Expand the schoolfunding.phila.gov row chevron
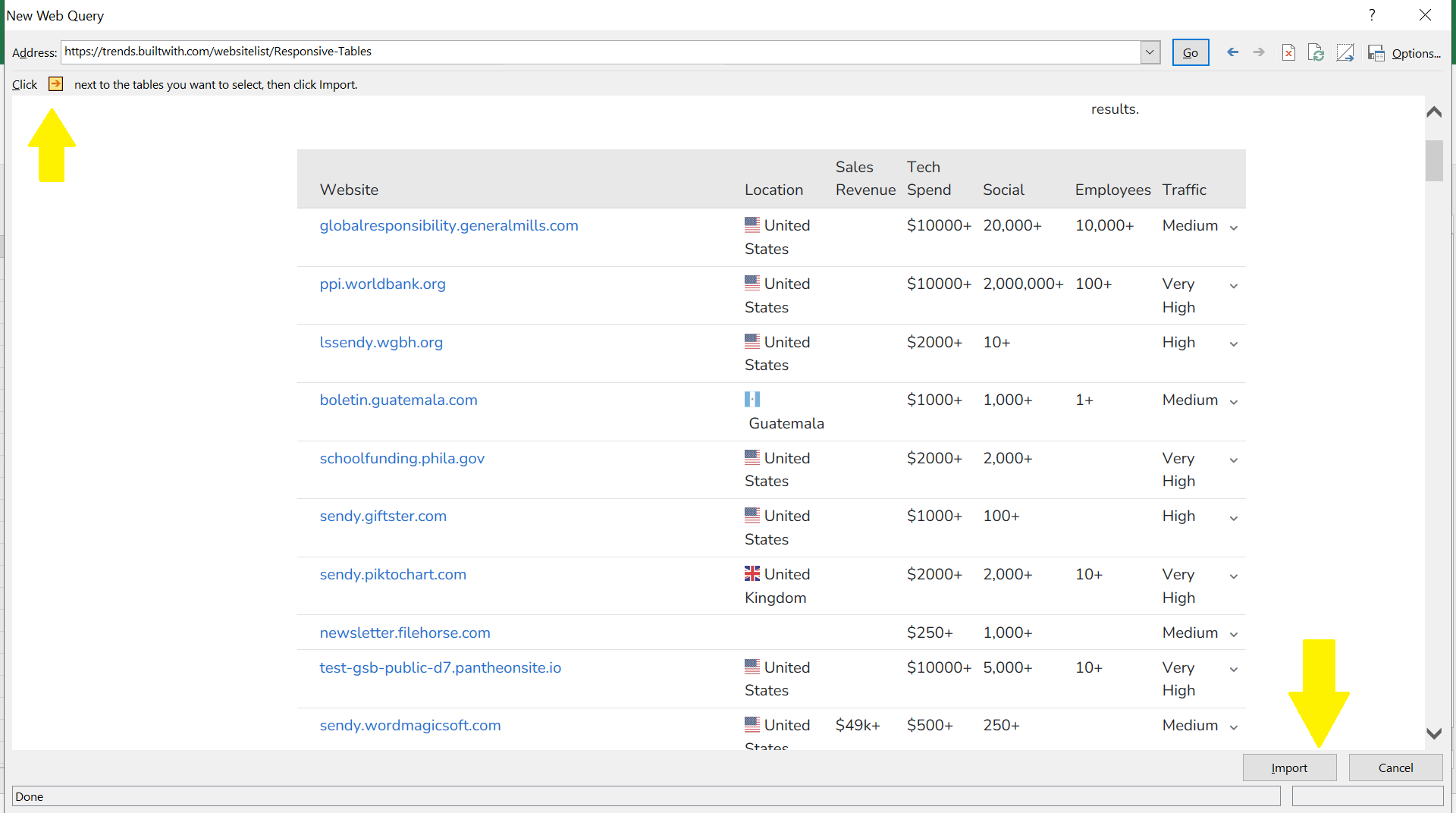This screenshot has height=813, width=1456. [x=1234, y=460]
